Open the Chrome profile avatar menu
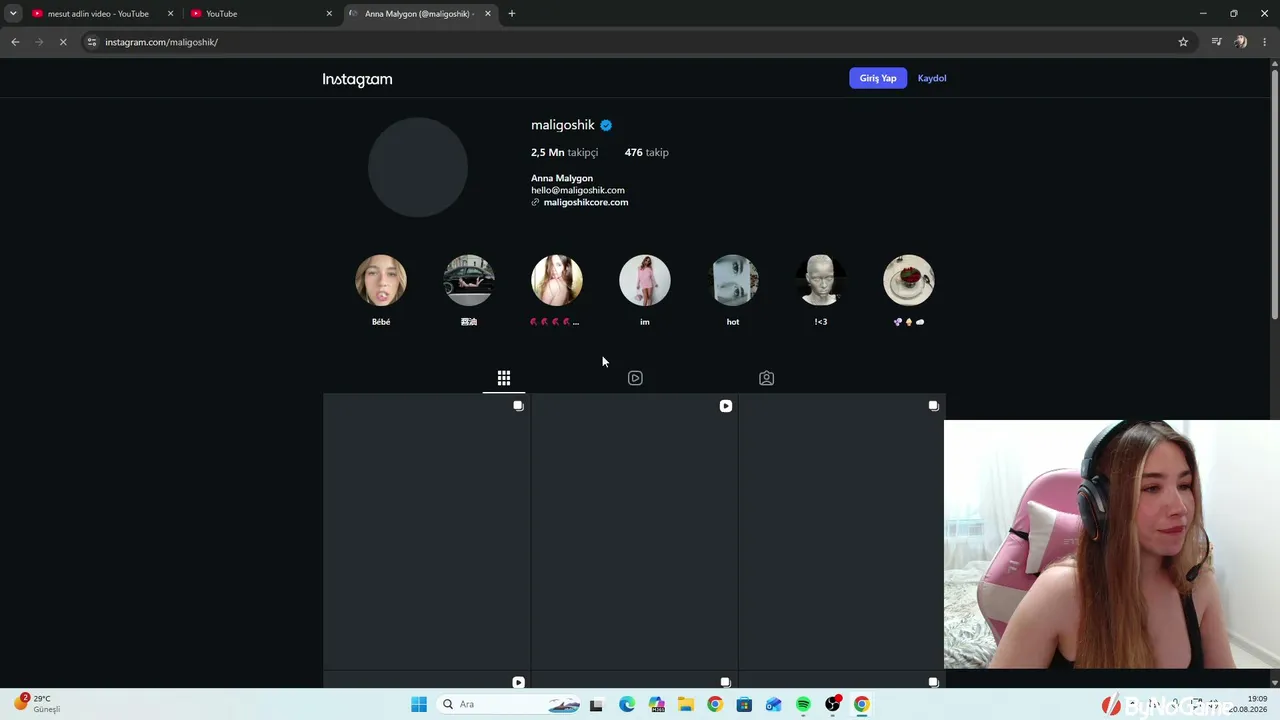The height and width of the screenshot is (720, 1280). coord(1241,42)
